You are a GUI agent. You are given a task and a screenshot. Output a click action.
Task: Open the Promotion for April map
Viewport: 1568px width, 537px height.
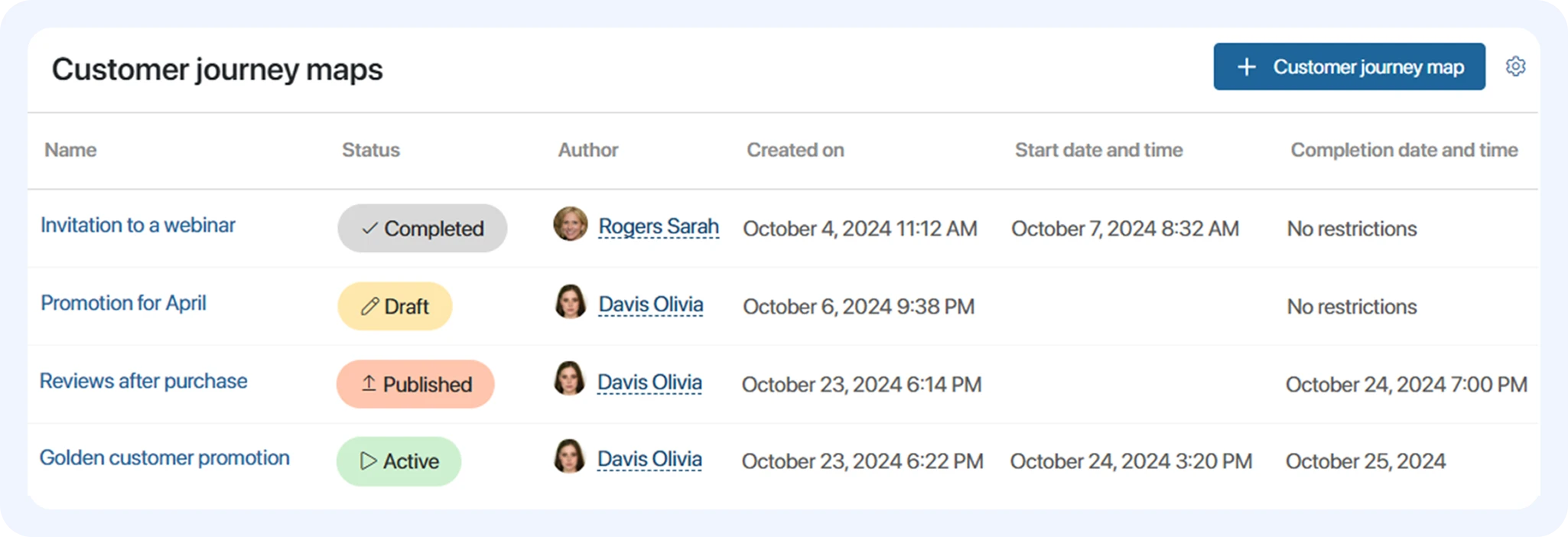pos(123,303)
